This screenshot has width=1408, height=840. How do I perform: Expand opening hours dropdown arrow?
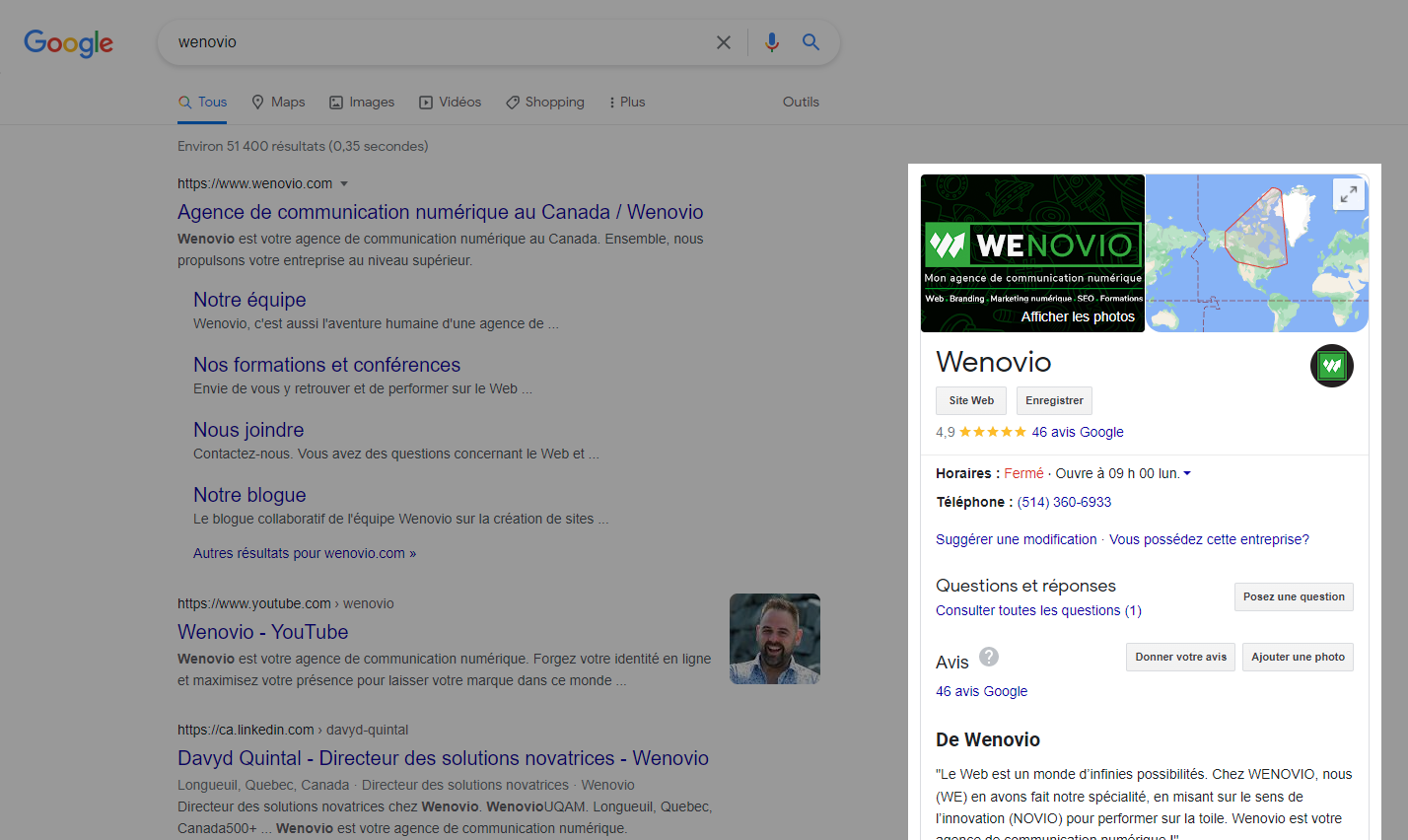click(x=1187, y=473)
